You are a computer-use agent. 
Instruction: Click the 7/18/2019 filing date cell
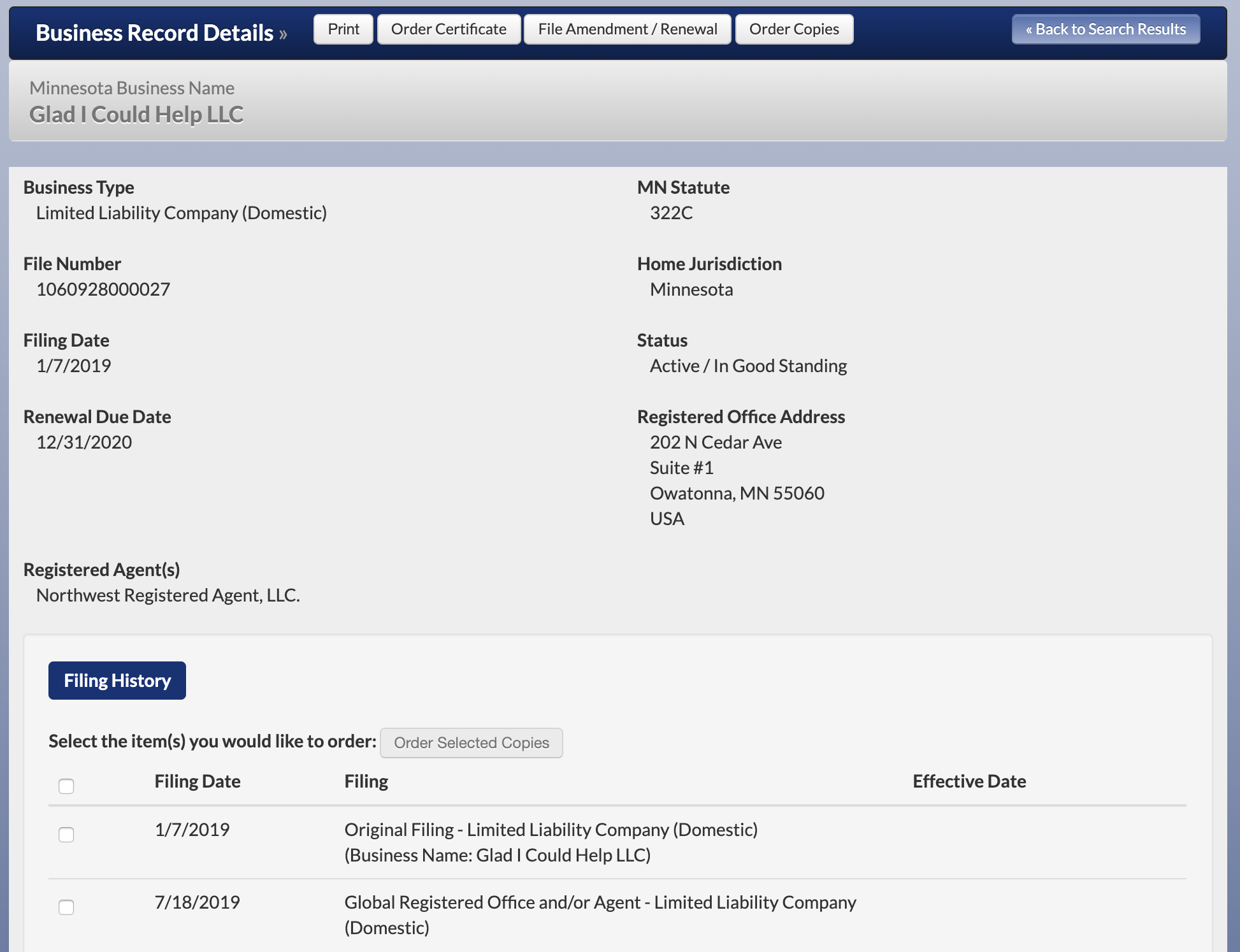point(198,902)
